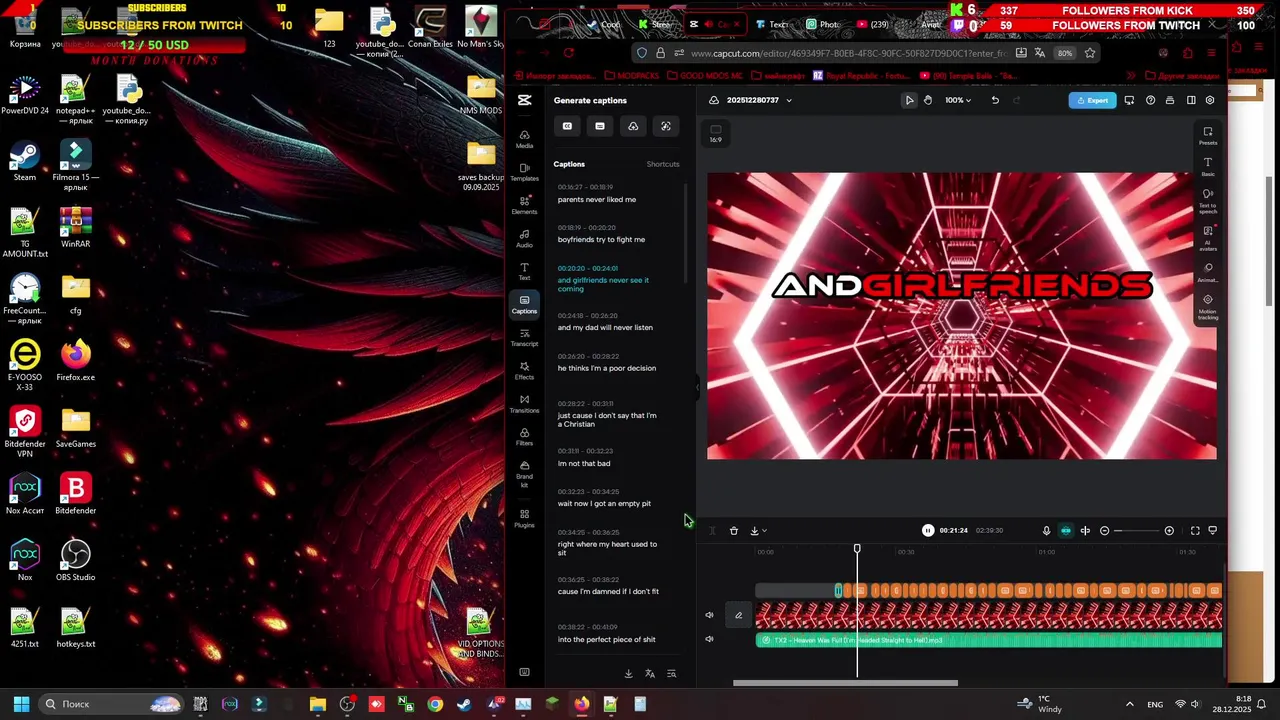
Task: Mute the video track
Action: (710, 615)
